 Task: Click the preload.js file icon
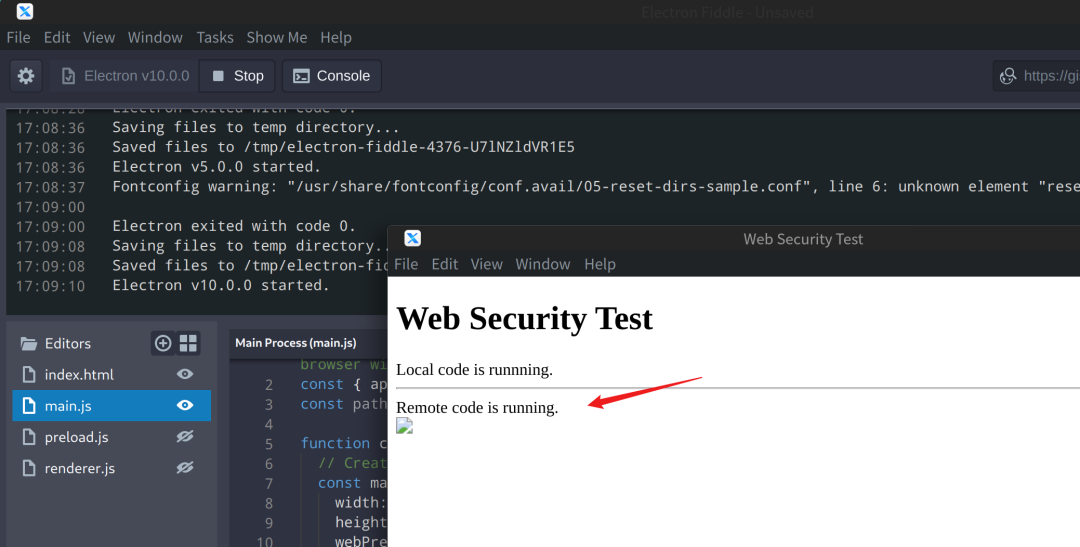coord(28,437)
